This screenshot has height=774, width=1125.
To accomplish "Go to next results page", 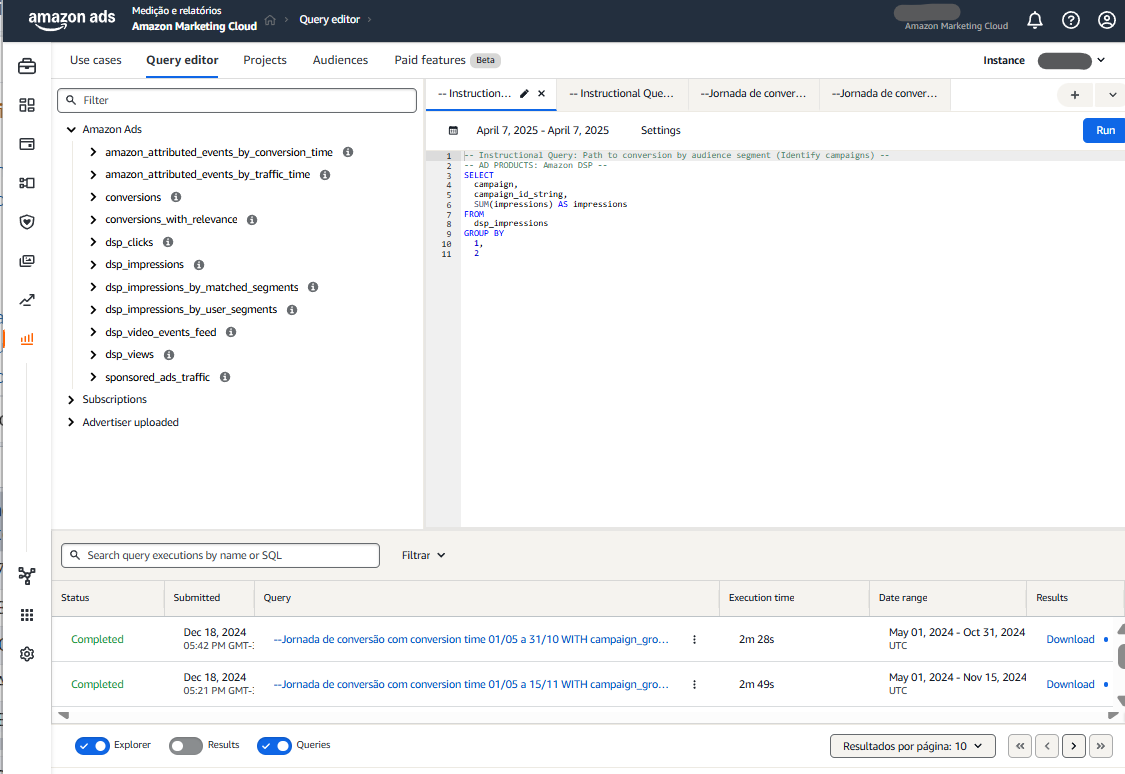I will [1073, 746].
